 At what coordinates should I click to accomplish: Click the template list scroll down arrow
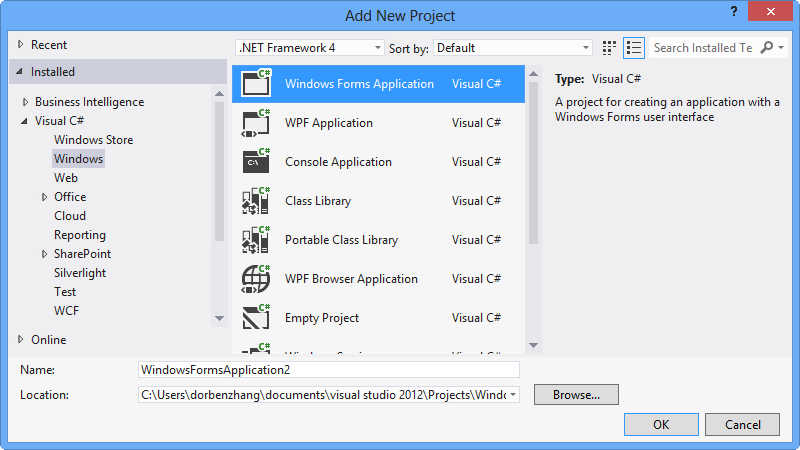534,345
